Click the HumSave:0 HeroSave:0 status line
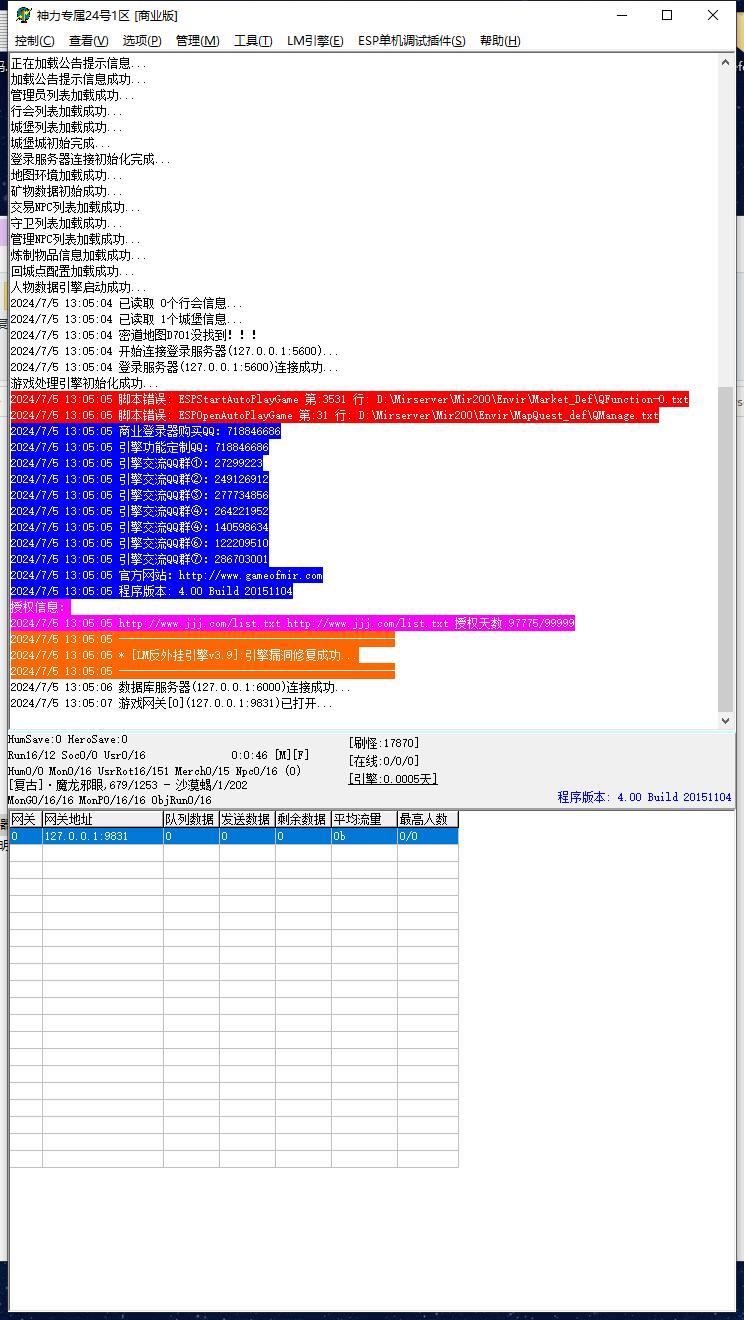 click(68, 739)
